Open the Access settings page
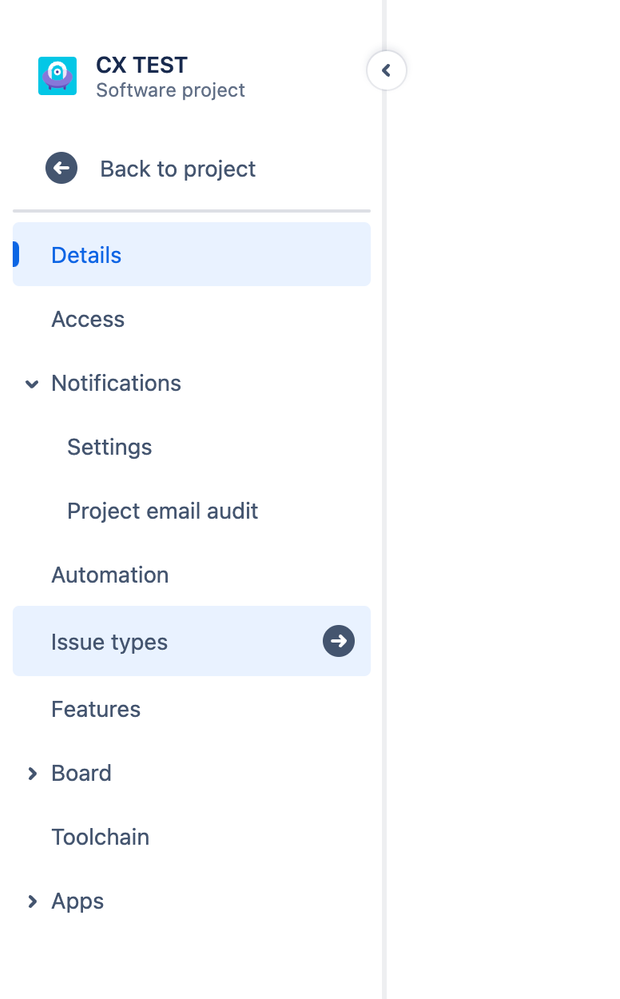The image size is (620, 999). pos(88,319)
